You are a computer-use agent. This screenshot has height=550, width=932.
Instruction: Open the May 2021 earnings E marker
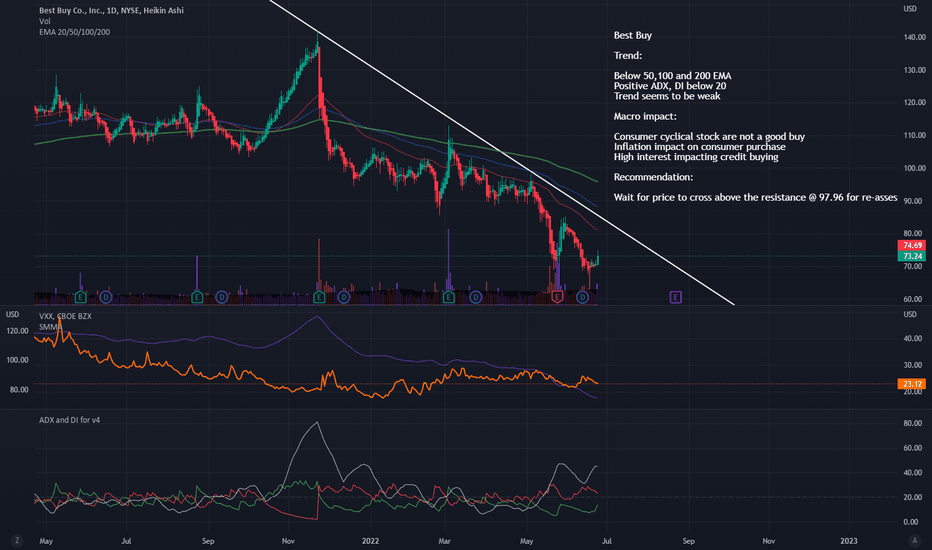(80, 297)
